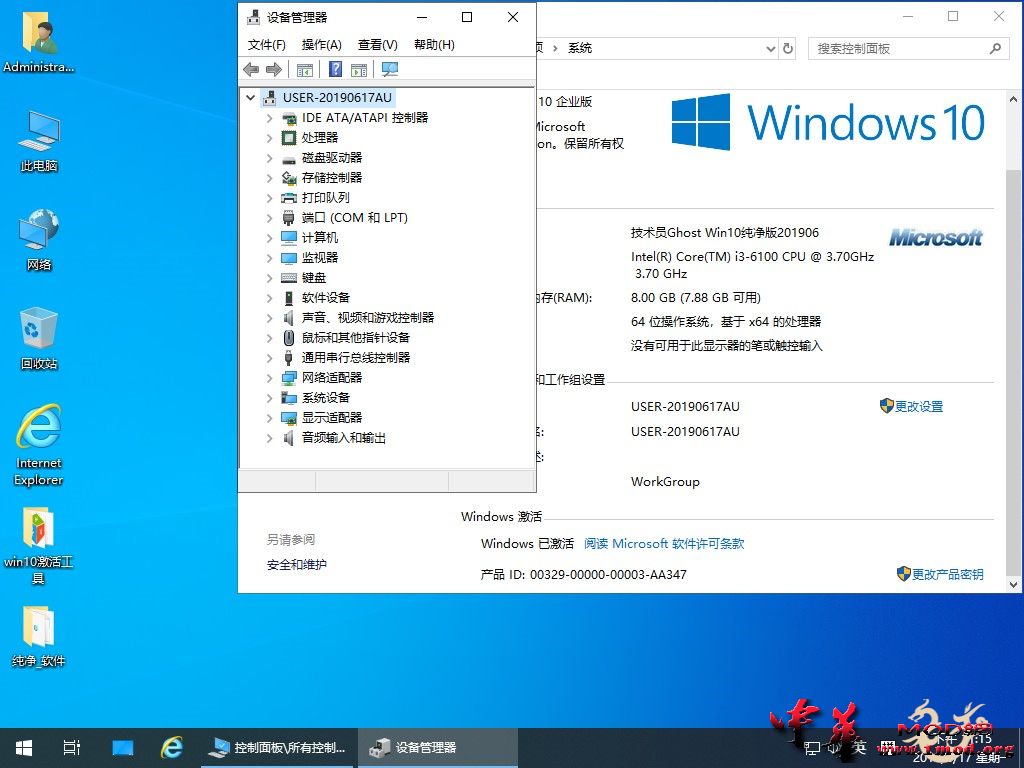Open the 查看(V) menu
Screen dimensions: 1024x768
[x=377, y=45]
